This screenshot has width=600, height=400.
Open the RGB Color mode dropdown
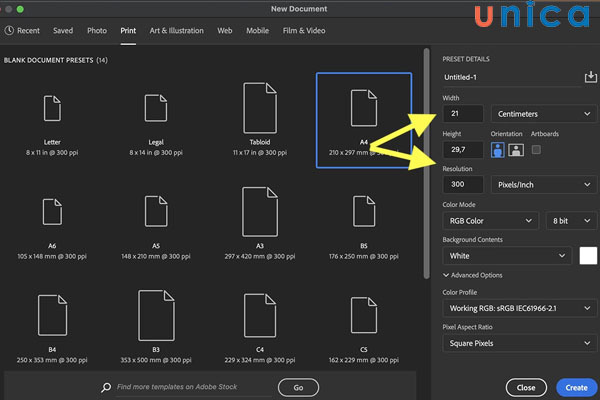pyautogui.click(x=489, y=220)
